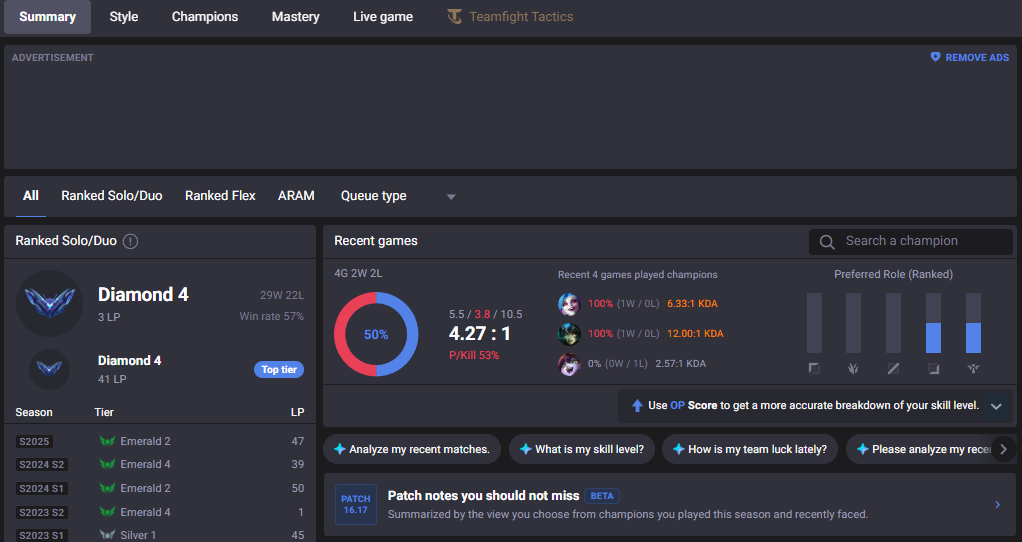Click the Top tier badge

(x=279, y=369)
